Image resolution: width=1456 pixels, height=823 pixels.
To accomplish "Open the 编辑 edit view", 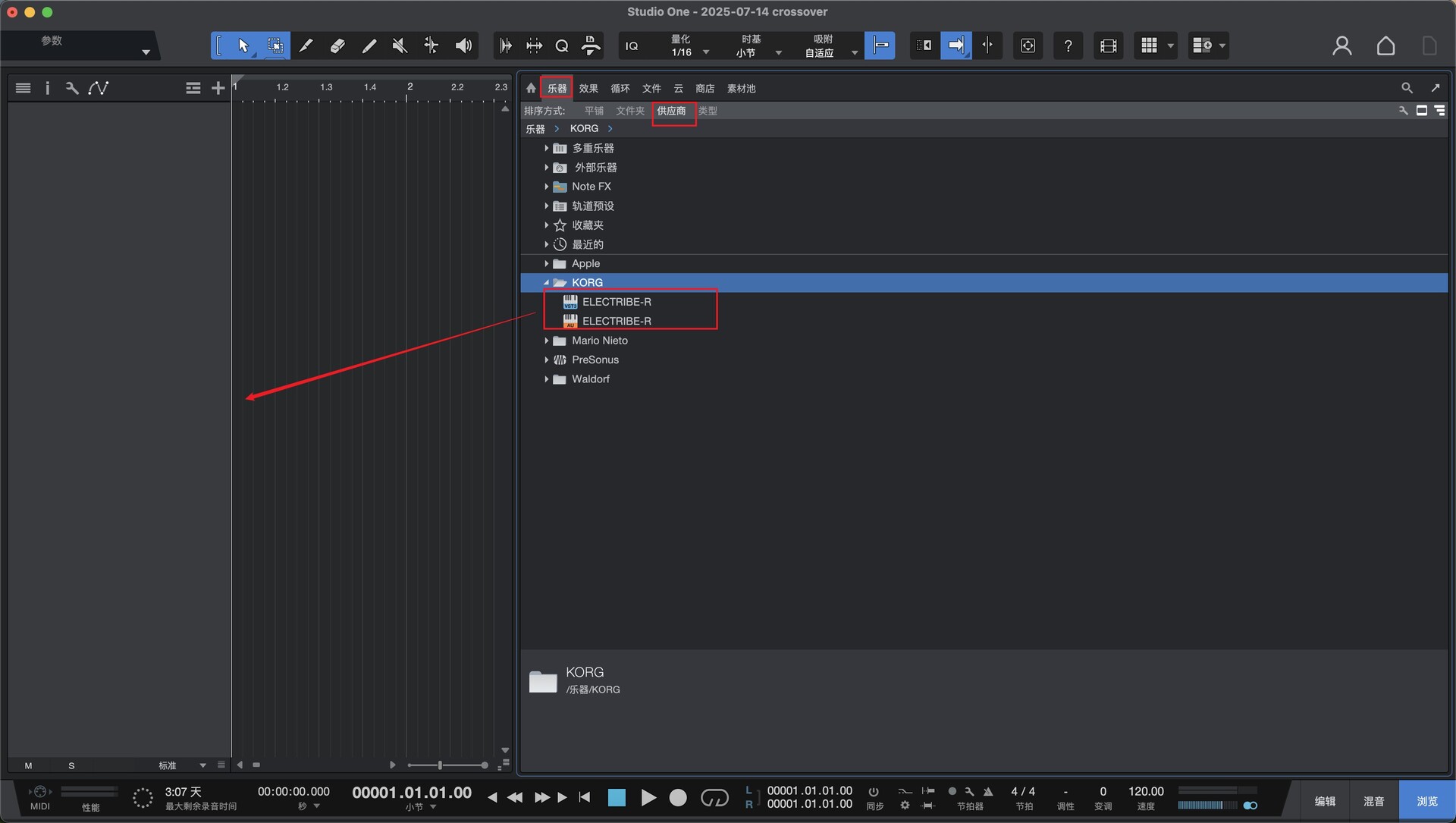I will [x=1324, y=801].
